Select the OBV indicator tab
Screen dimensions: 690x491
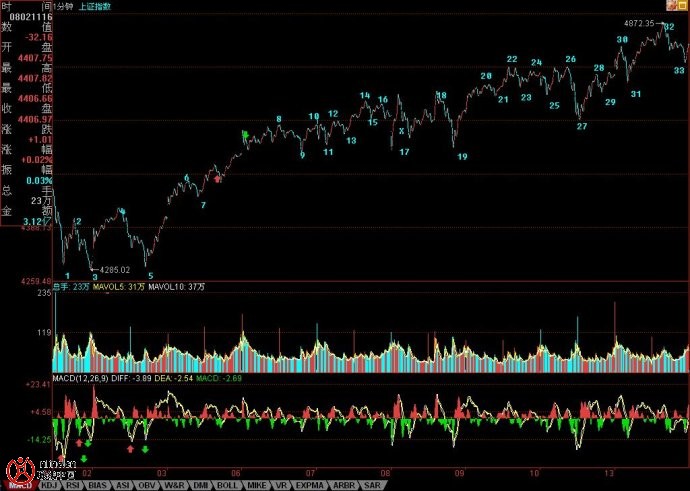[146, 485]
